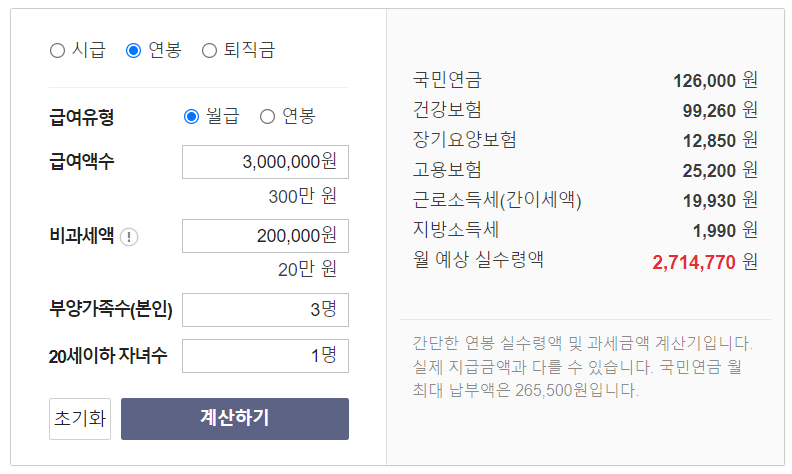The image size is (792, 474).
Task: Click the 비과세액 info icon
Action: pyautogui.click(x=129, y=236)
